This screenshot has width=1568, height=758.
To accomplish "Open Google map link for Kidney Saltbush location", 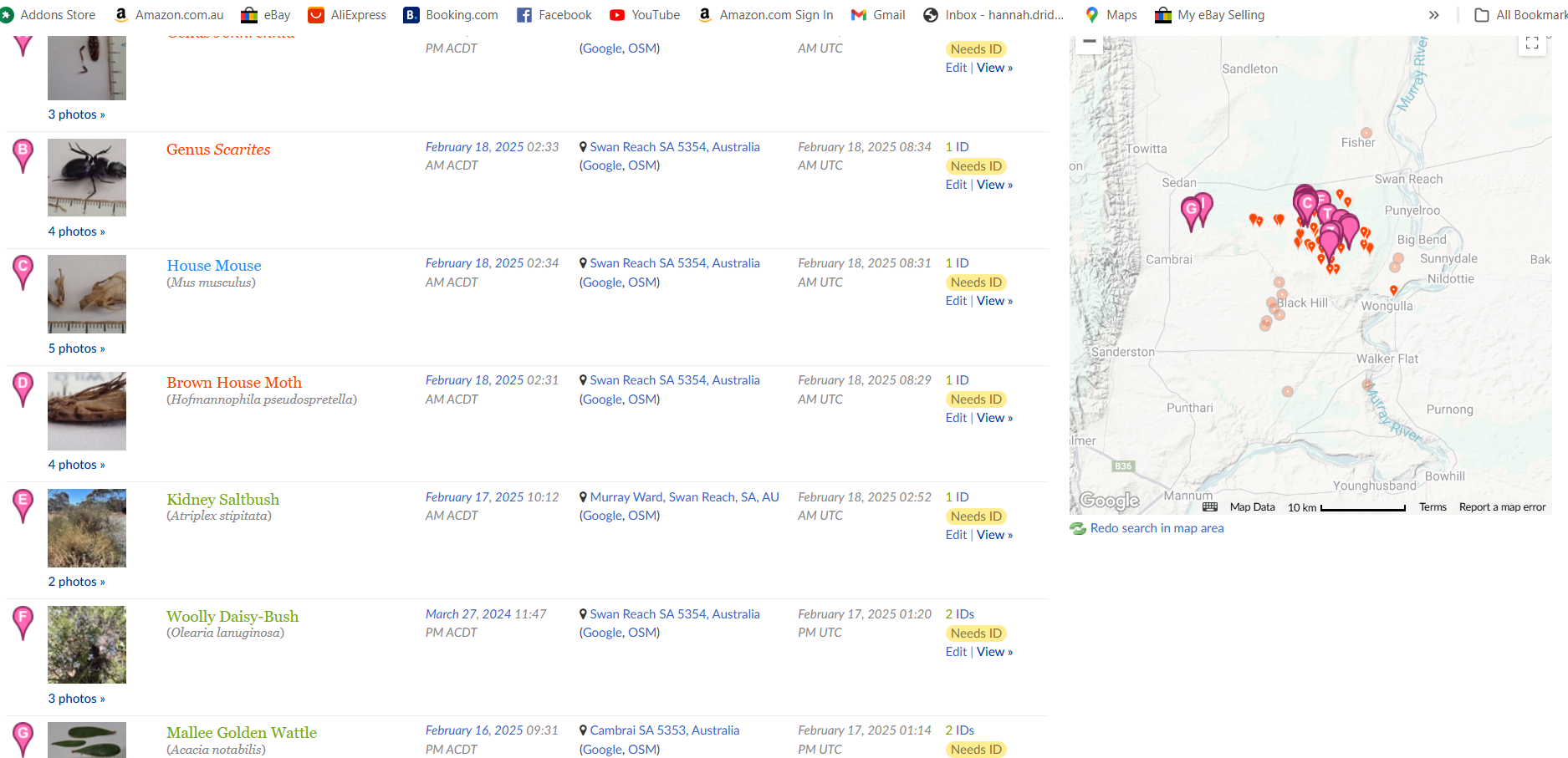I will pos(602,516).
